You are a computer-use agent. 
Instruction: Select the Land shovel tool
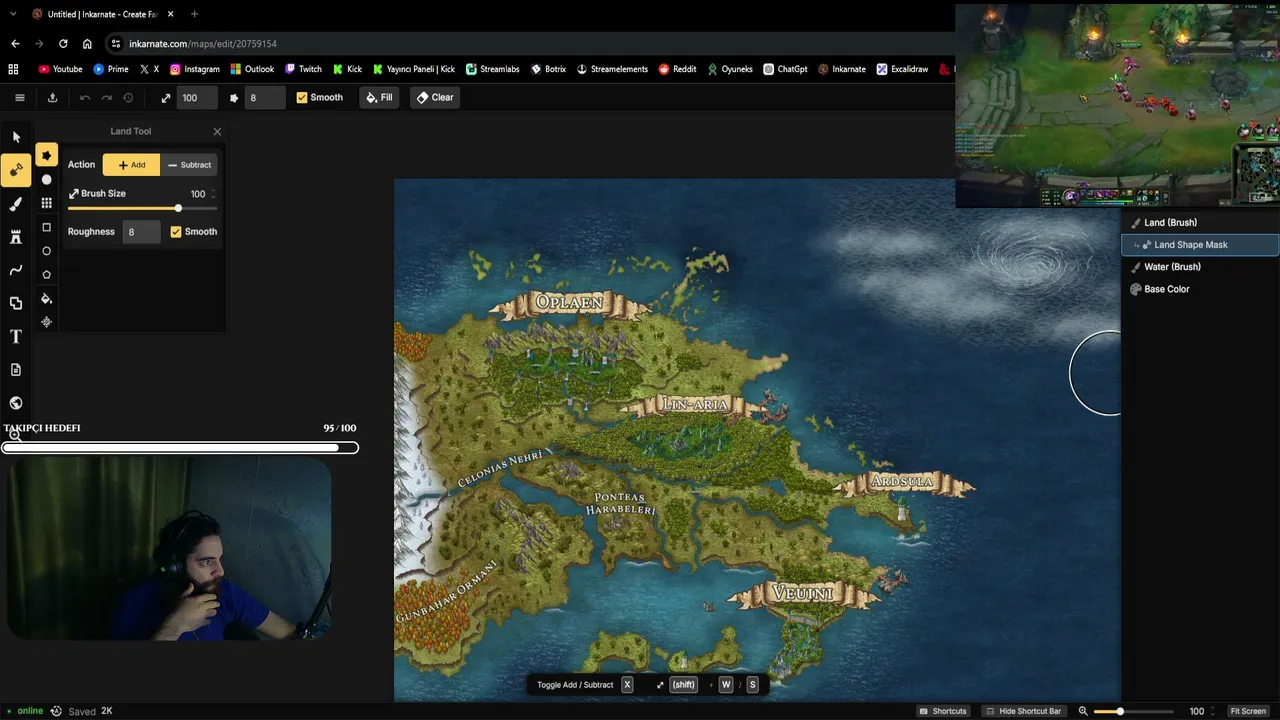[x=16, y=170]
